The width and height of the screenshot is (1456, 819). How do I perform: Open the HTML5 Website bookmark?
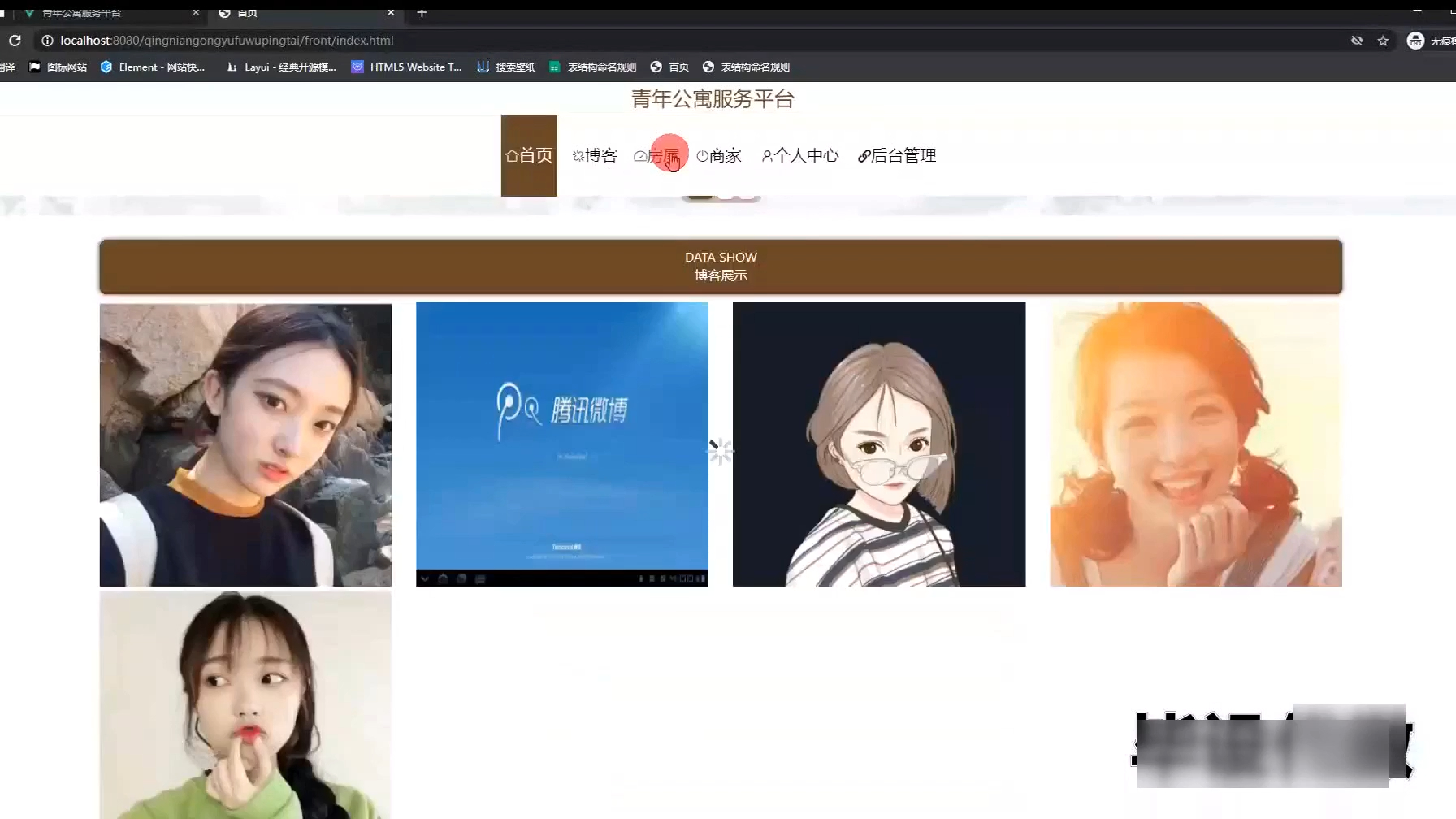(x=406, y=67)
